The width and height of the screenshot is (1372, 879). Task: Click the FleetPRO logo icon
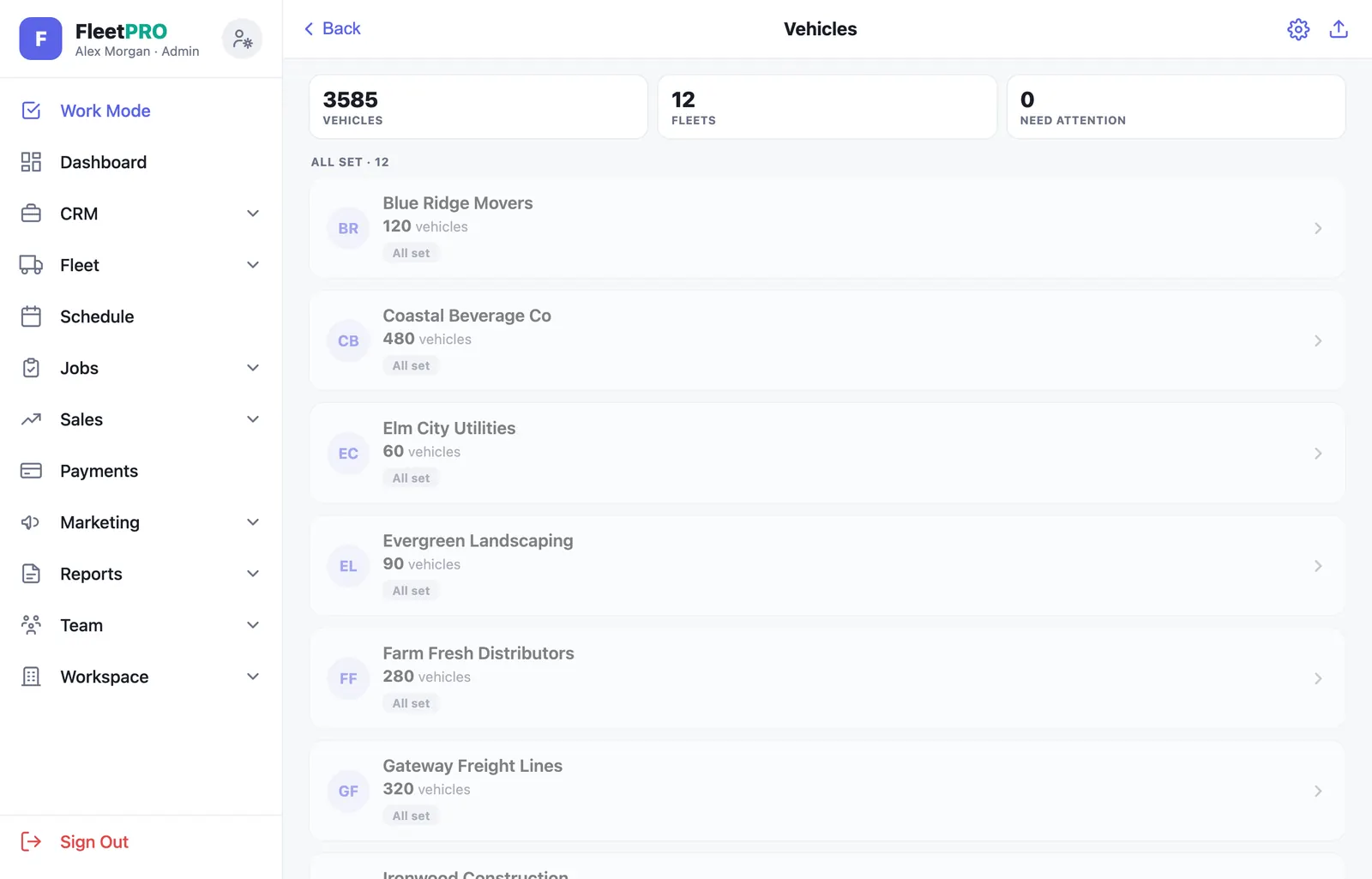point(40,39)
